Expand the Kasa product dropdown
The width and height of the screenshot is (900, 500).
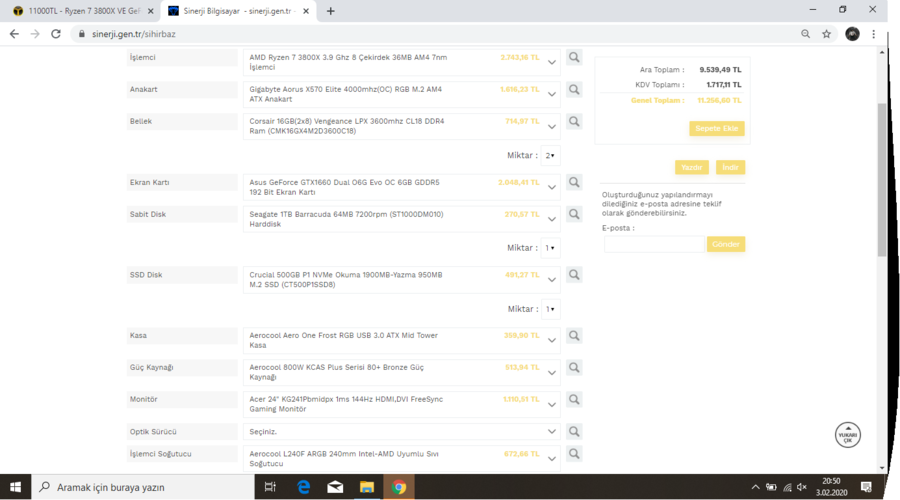point(552,340)
